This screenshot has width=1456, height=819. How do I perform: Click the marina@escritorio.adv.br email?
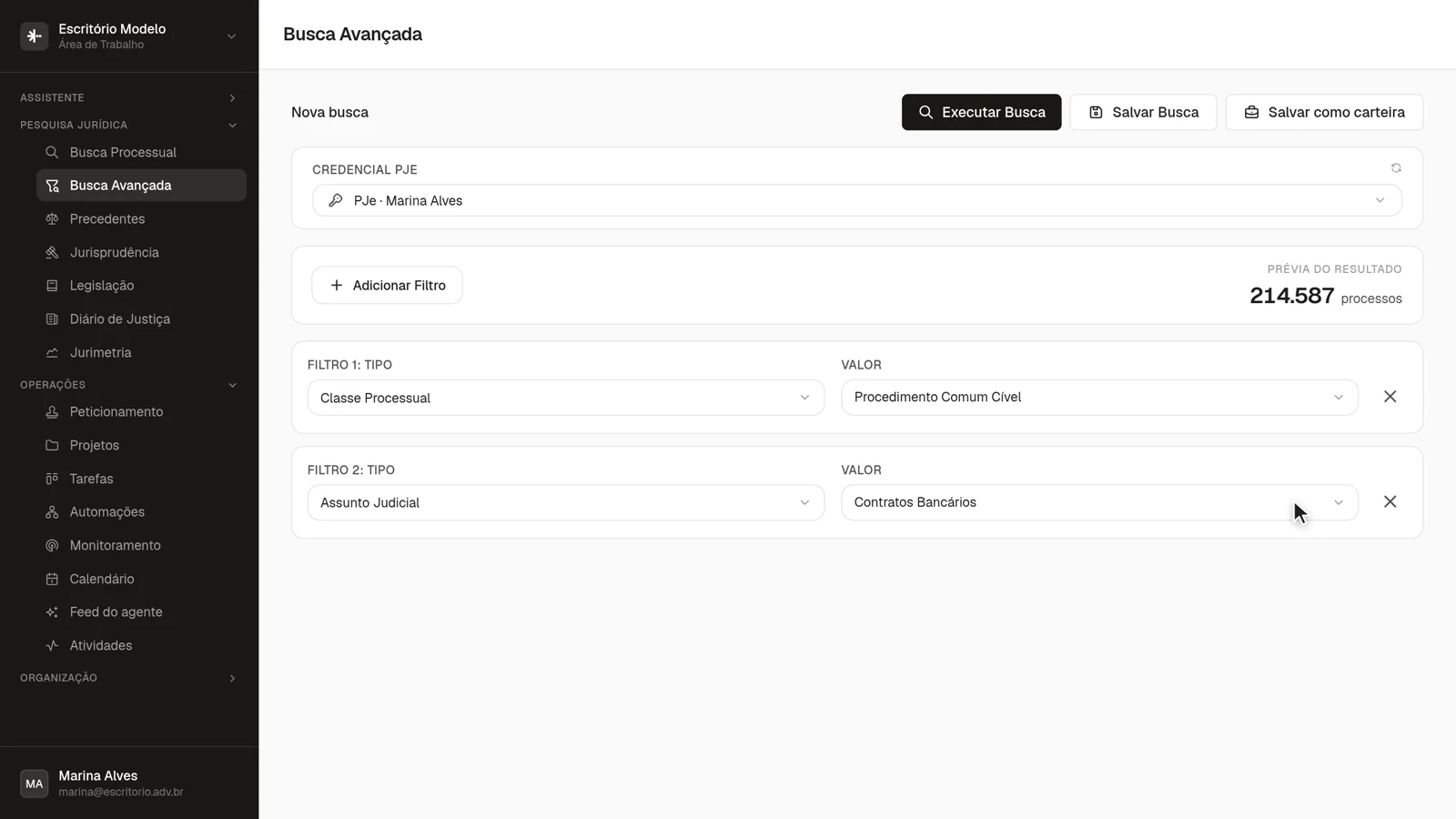121,793
